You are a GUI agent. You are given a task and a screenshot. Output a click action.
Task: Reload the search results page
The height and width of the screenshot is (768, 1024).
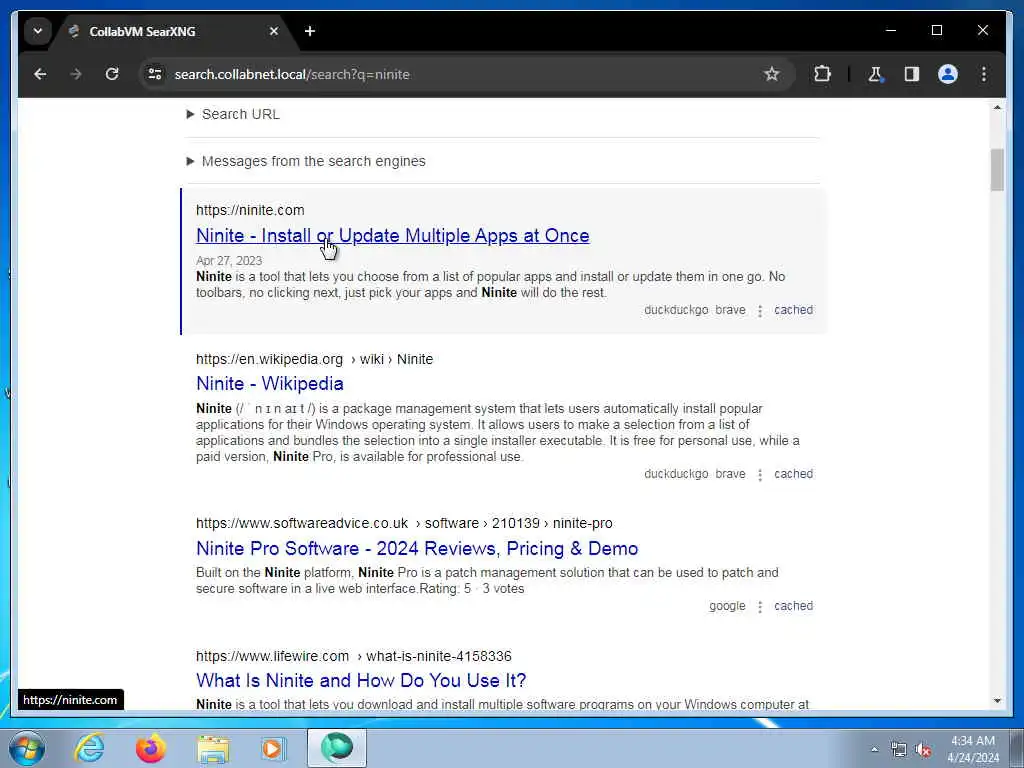tap(112, 74)
